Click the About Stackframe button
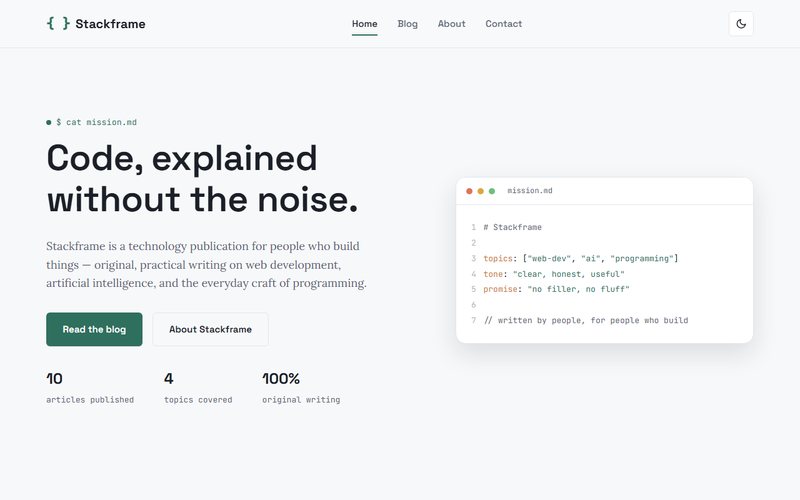Image resolution: width=800 pixels, height=500 pixels. point(210,329)
